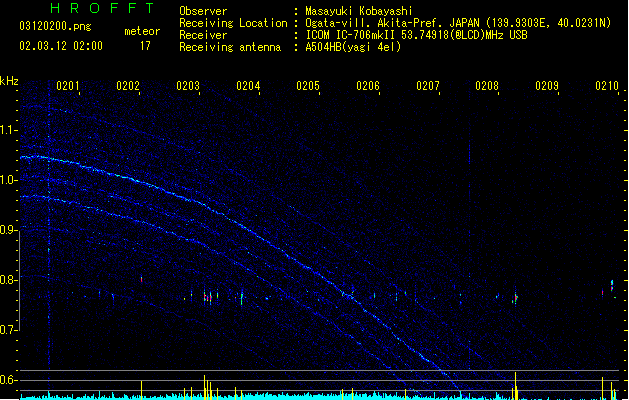Screen dimensions: 629x400
Task: Click the 0204 time marker
Action: click(248, 86)
